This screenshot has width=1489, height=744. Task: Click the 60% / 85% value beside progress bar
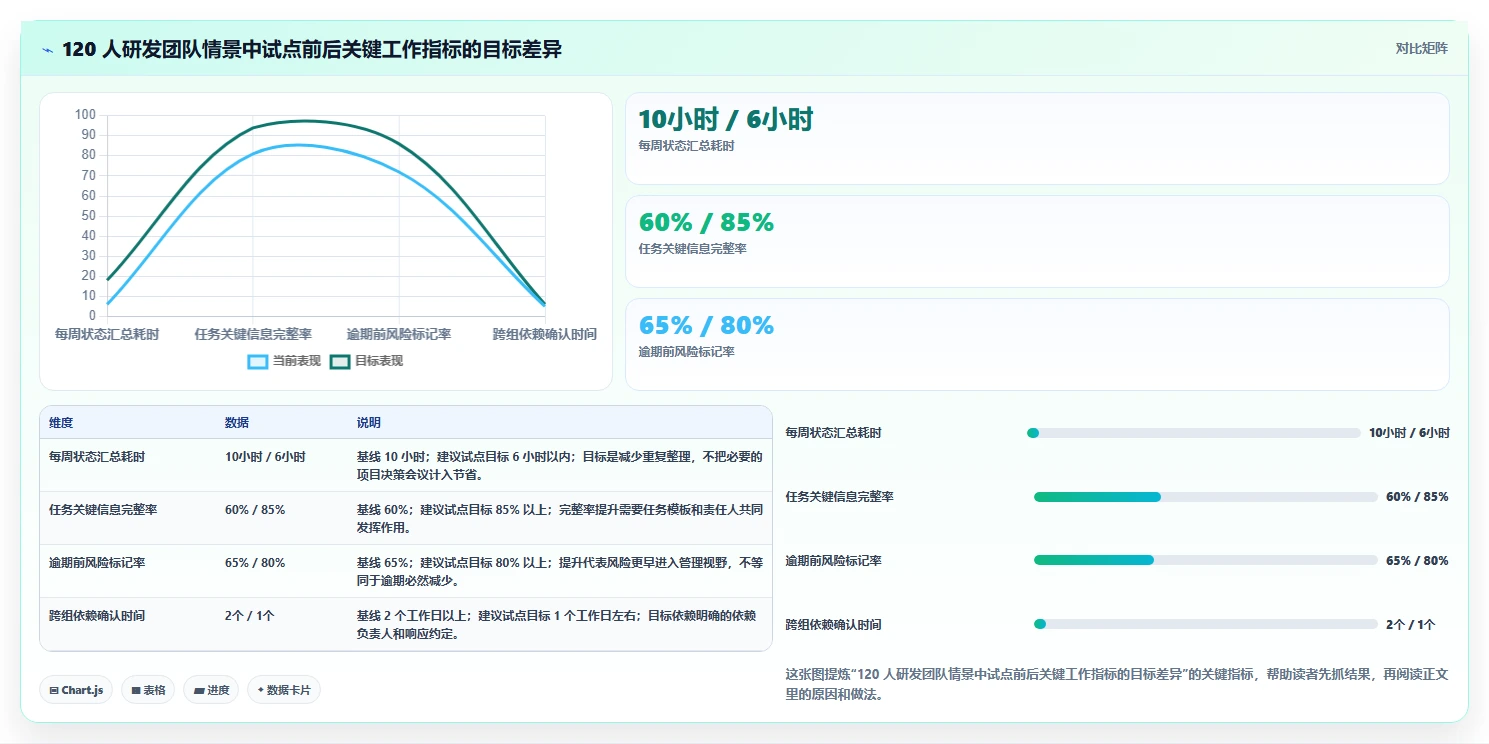pyautogui.click(x=1417, y=497)
